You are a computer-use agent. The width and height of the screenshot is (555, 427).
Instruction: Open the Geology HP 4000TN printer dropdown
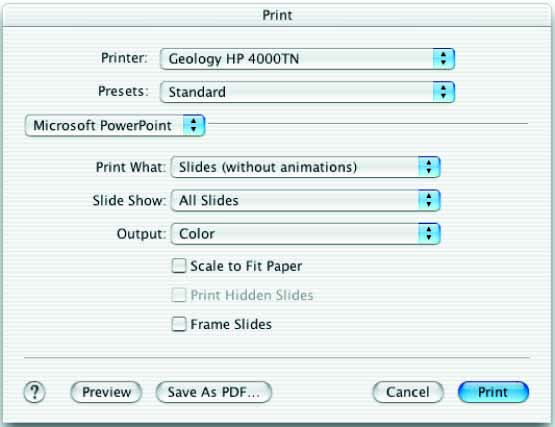point(307,59)
